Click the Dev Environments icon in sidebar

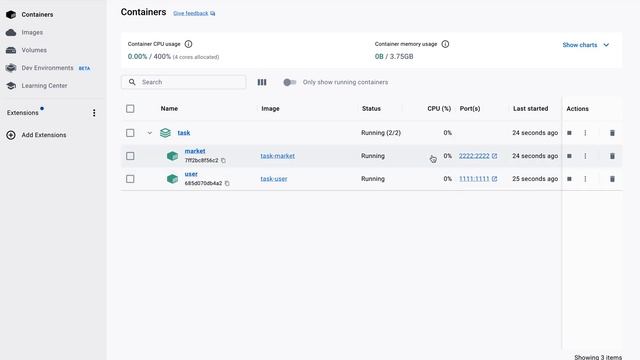click(11, 68)
